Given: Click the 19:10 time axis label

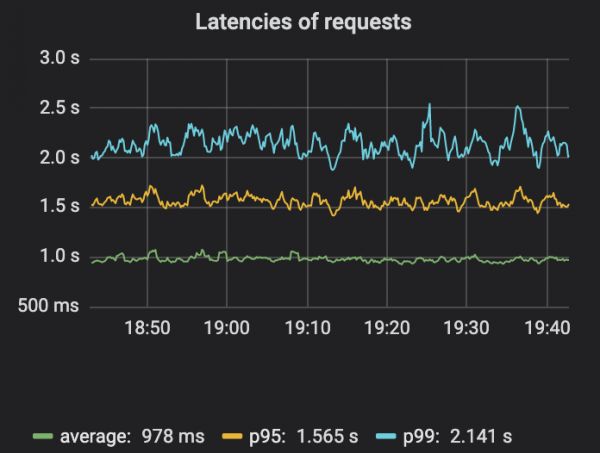Looking at the screenshot, I should (307, 328).
